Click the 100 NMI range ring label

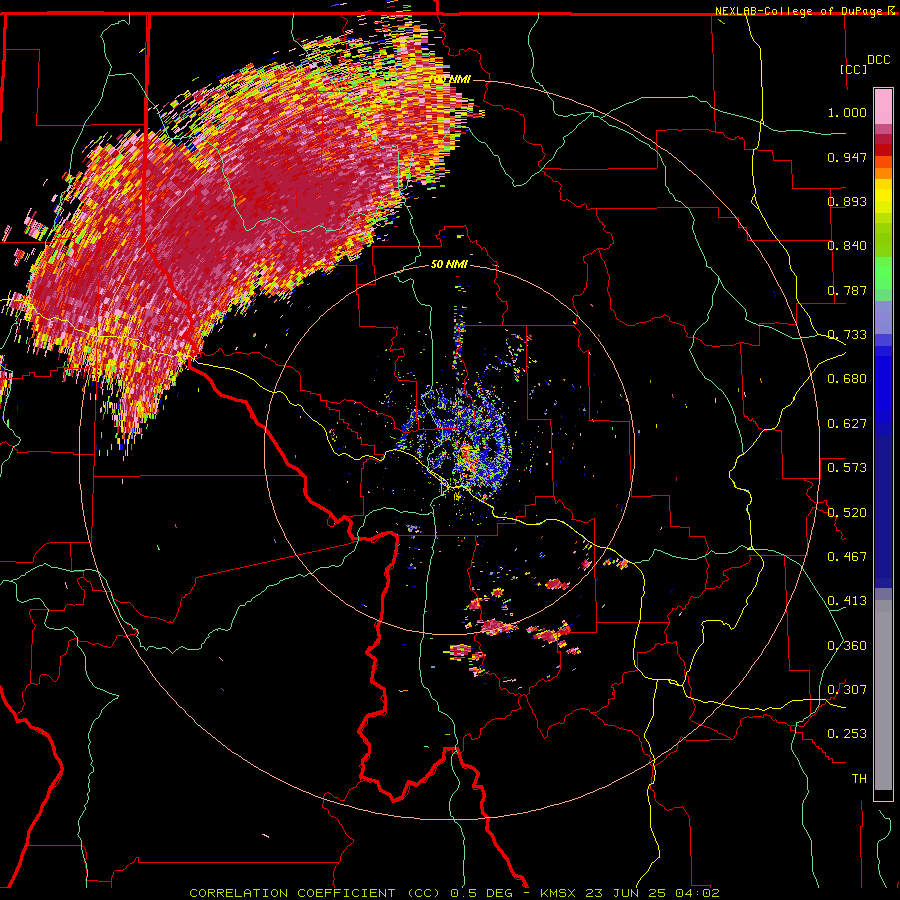(x=450, y=79)
